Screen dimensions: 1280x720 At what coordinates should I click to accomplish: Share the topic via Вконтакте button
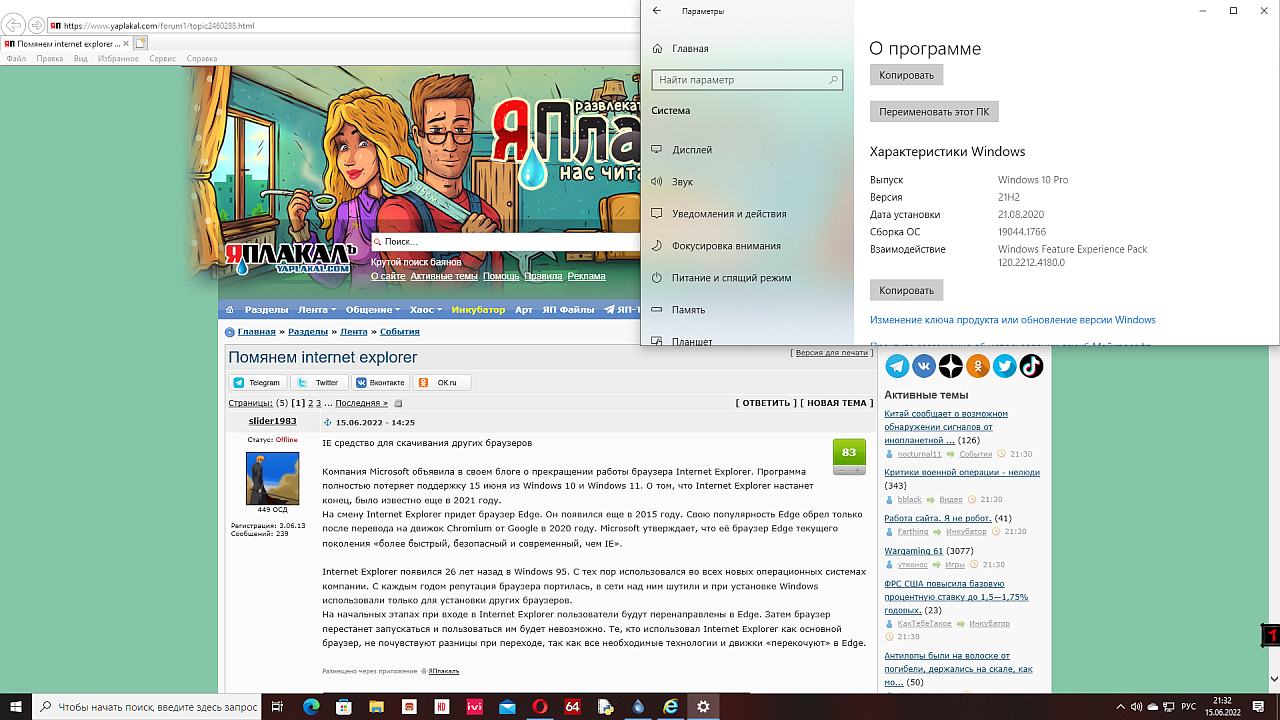coord(380,382)
